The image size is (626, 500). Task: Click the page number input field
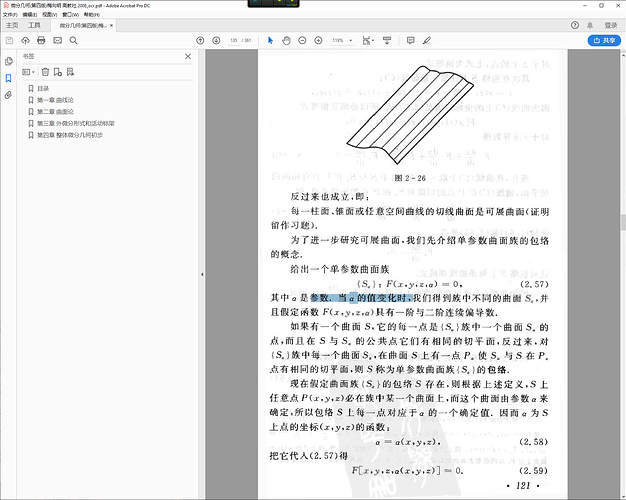click(234, 40)
